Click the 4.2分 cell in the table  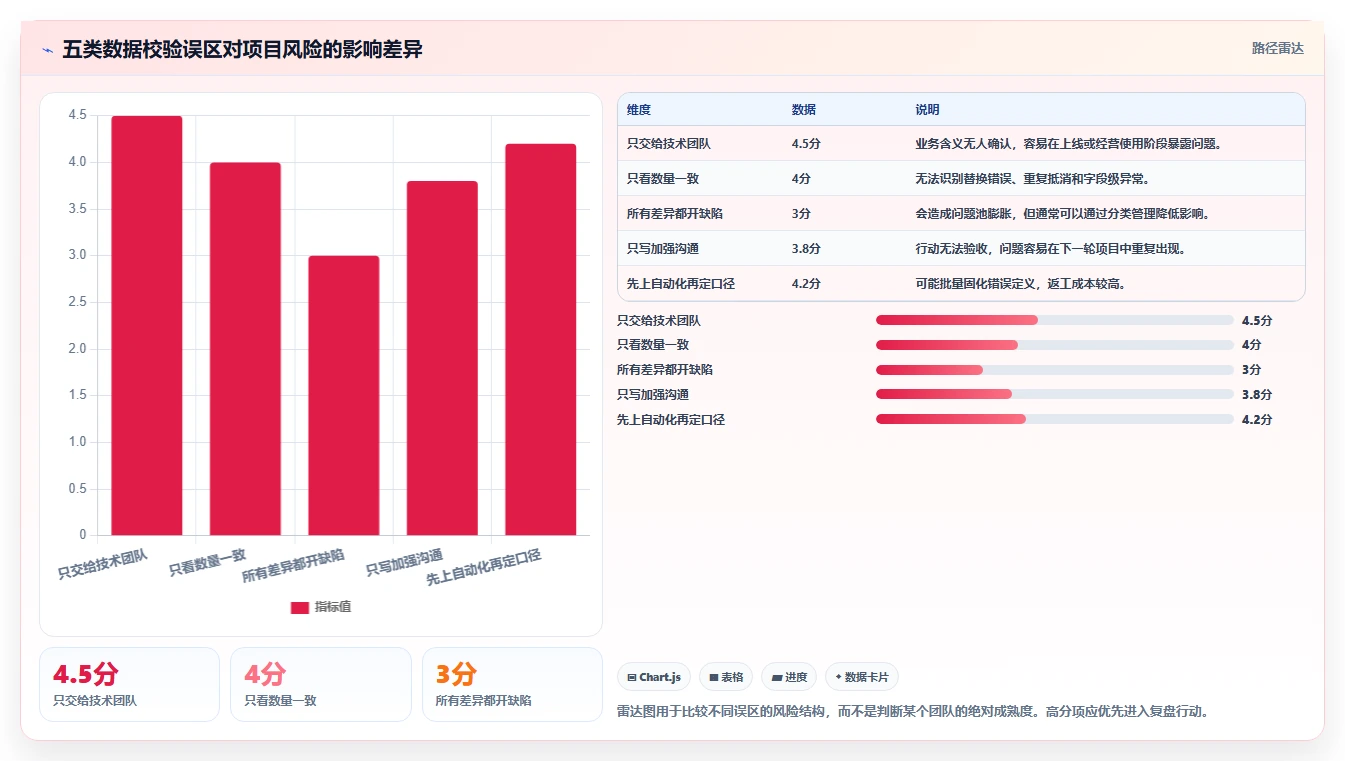[807, 284]
